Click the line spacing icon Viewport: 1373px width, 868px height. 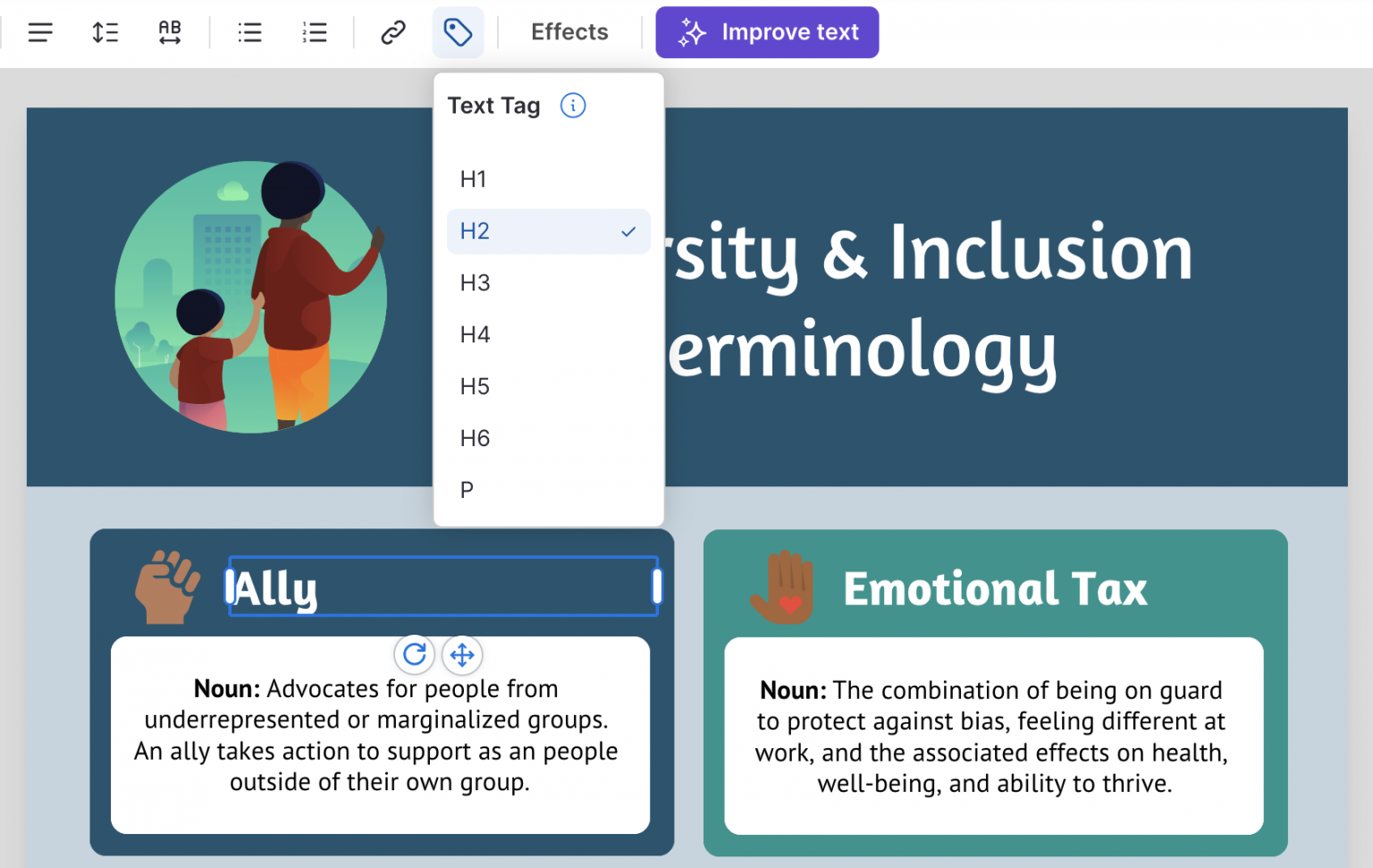(105, 33)
